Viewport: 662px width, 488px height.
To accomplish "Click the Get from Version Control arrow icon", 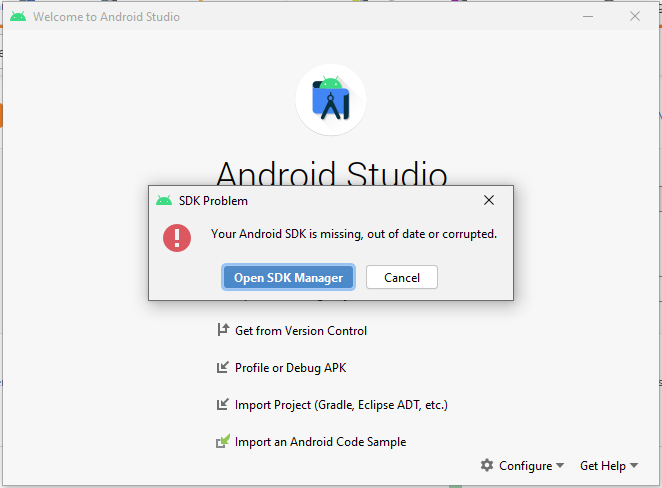I will point(223,330).
